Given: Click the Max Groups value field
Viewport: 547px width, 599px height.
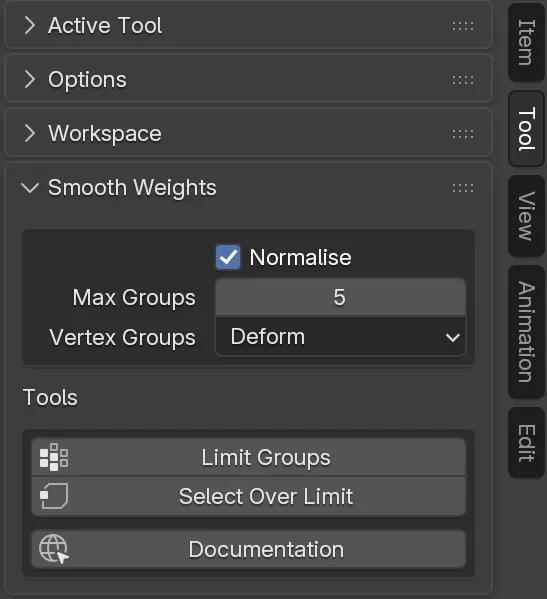Looking at the screenshot, I should pyautogui.click(x=340, y=297).
